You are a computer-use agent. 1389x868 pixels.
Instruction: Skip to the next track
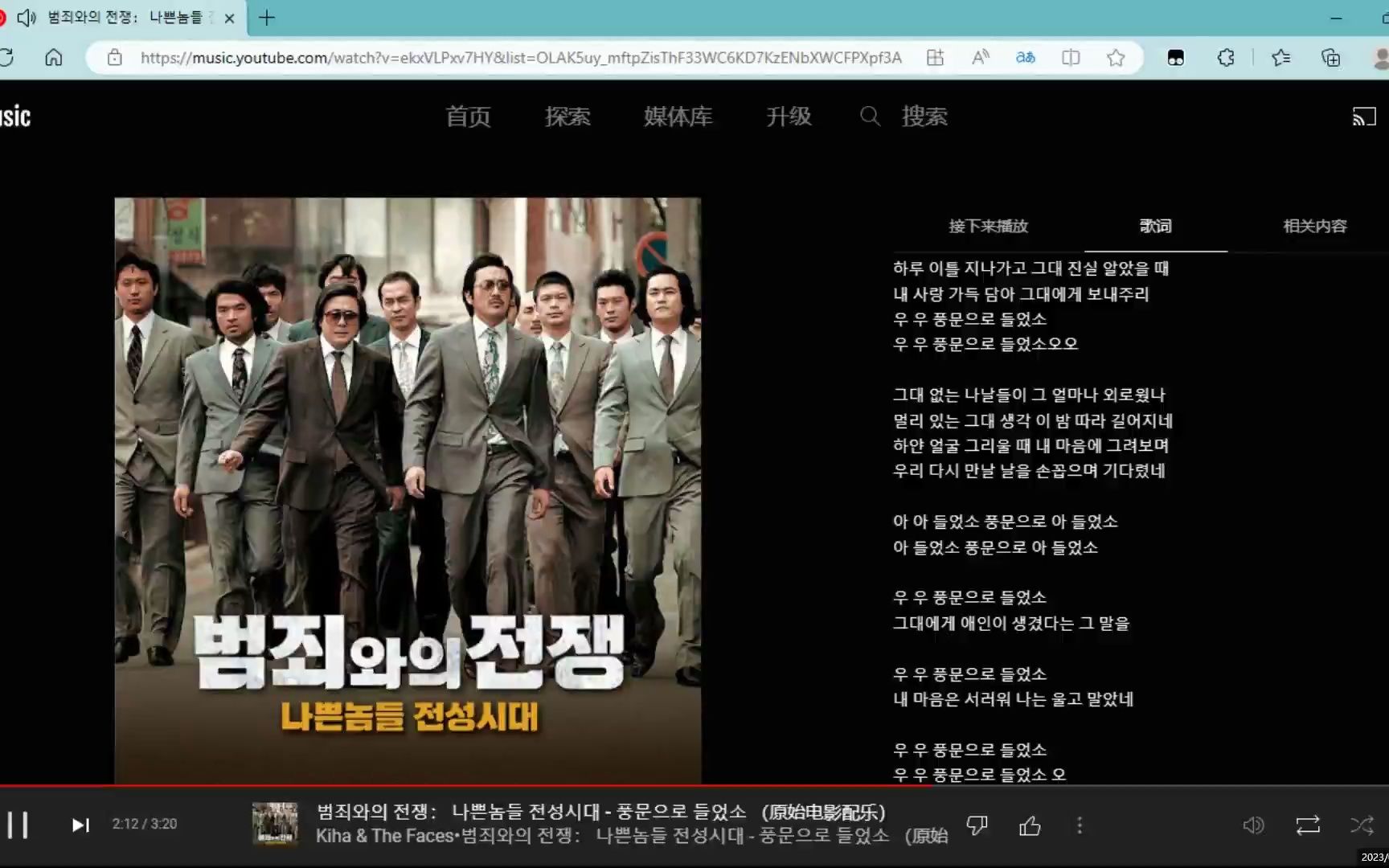pyautogui.click(x=80, y=825)
